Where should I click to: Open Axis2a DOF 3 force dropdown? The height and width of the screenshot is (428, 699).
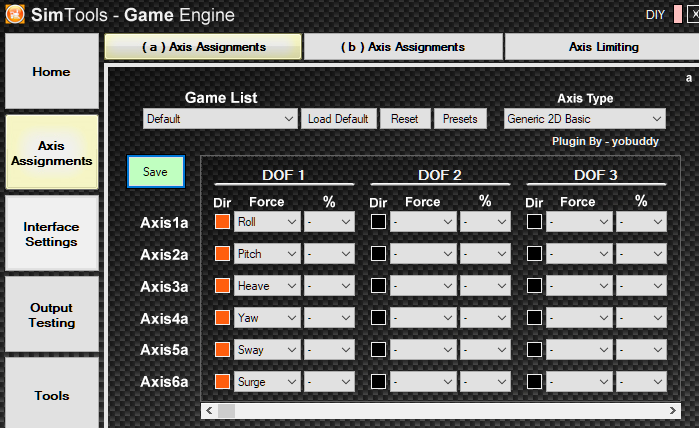(579, 254)
